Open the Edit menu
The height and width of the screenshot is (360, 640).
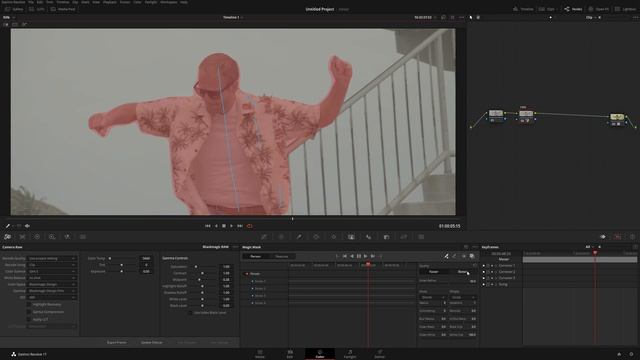[x=40, y=2]
